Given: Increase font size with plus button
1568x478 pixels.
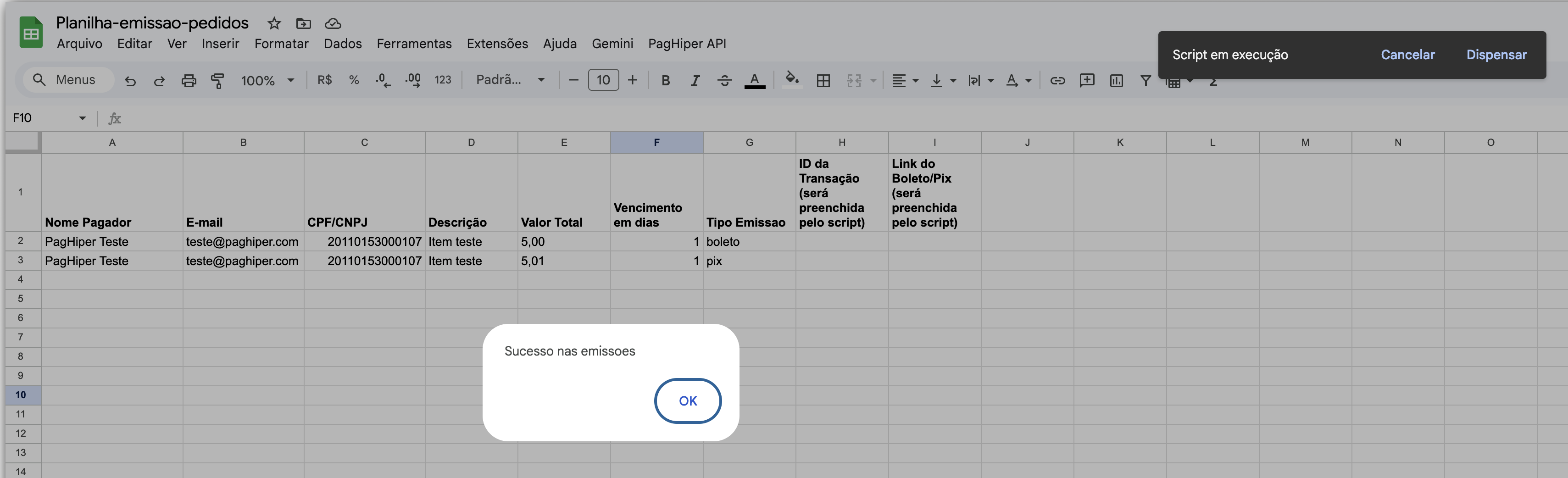Looking at the screenshot, I should [x=633, y=80].
